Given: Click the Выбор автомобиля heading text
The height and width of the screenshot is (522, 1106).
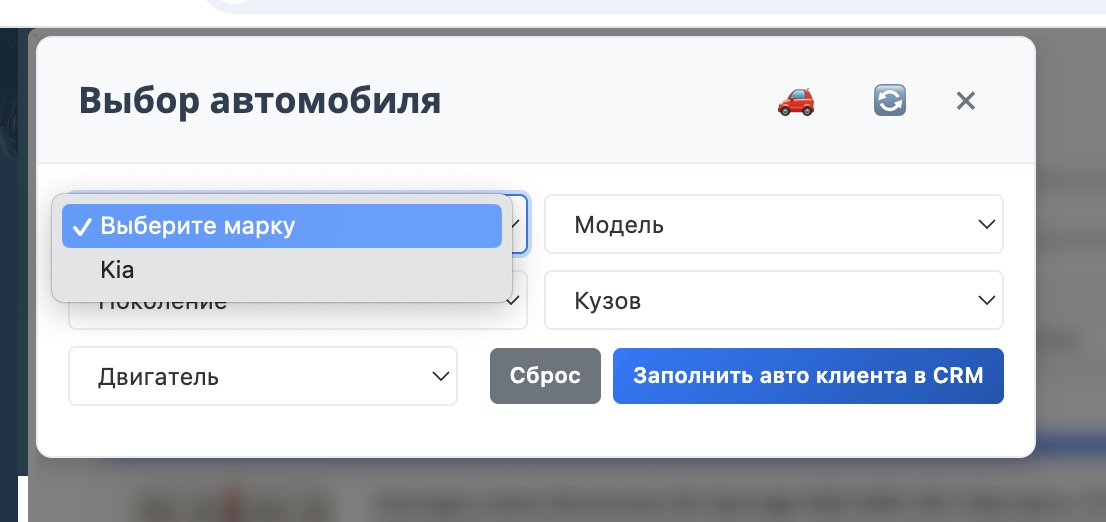Looking at the screenshot, I should (260, 101).
